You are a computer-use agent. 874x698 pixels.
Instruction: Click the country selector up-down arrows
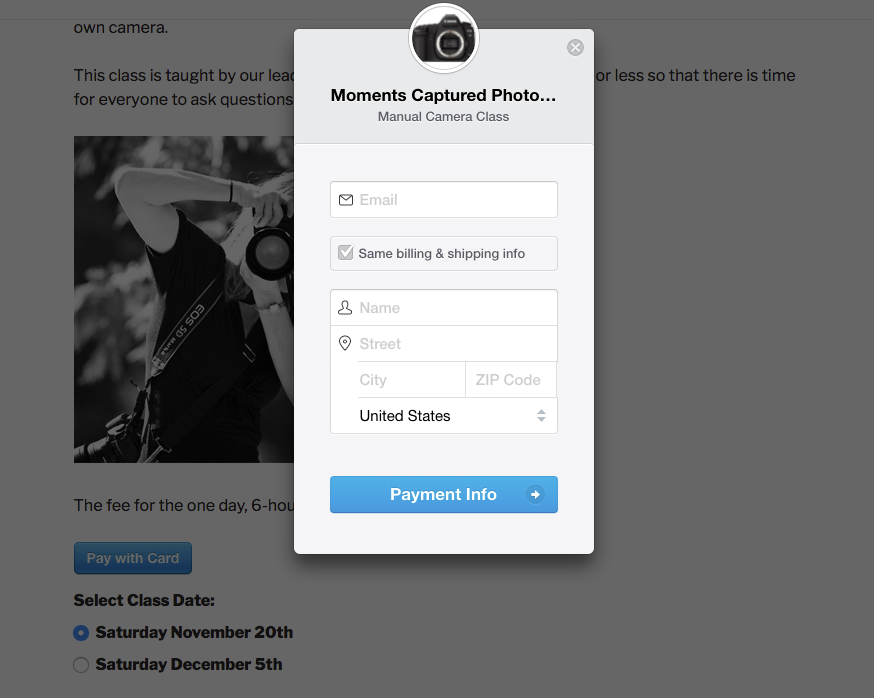(x=541, y=416)
